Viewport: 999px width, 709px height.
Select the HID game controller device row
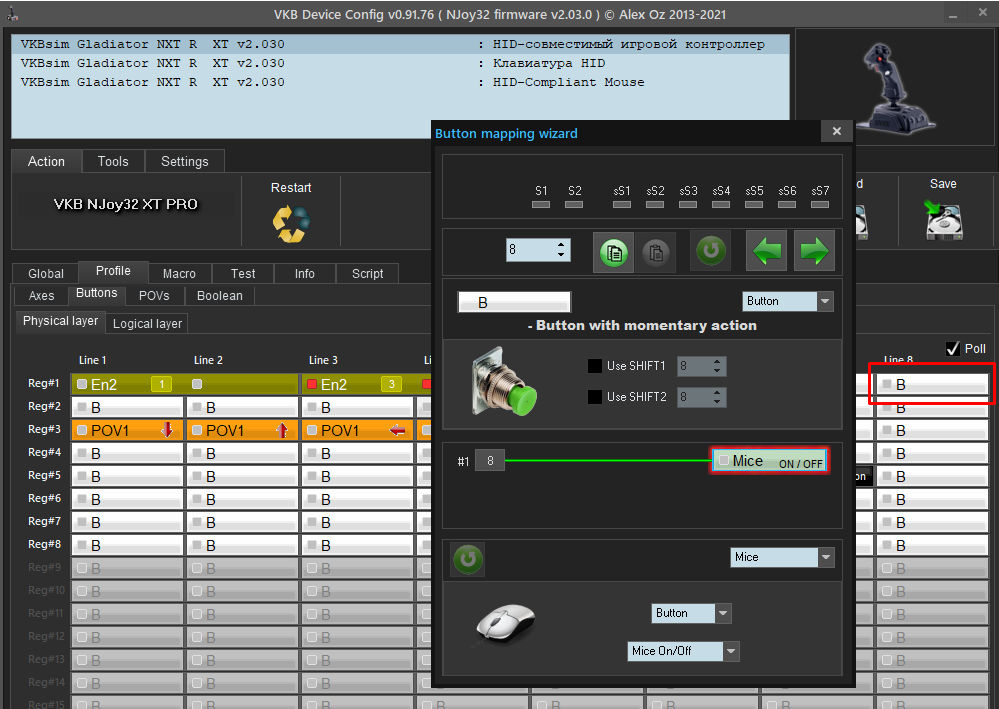(x=400, y=44)
